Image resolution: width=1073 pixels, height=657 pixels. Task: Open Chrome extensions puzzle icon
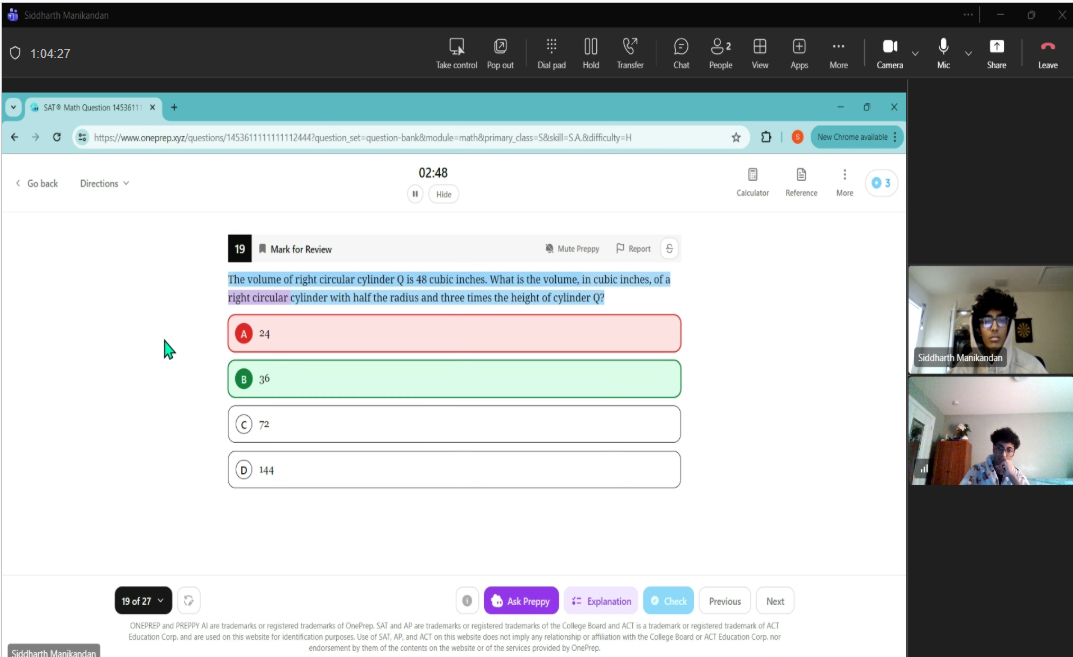(766, 137)
